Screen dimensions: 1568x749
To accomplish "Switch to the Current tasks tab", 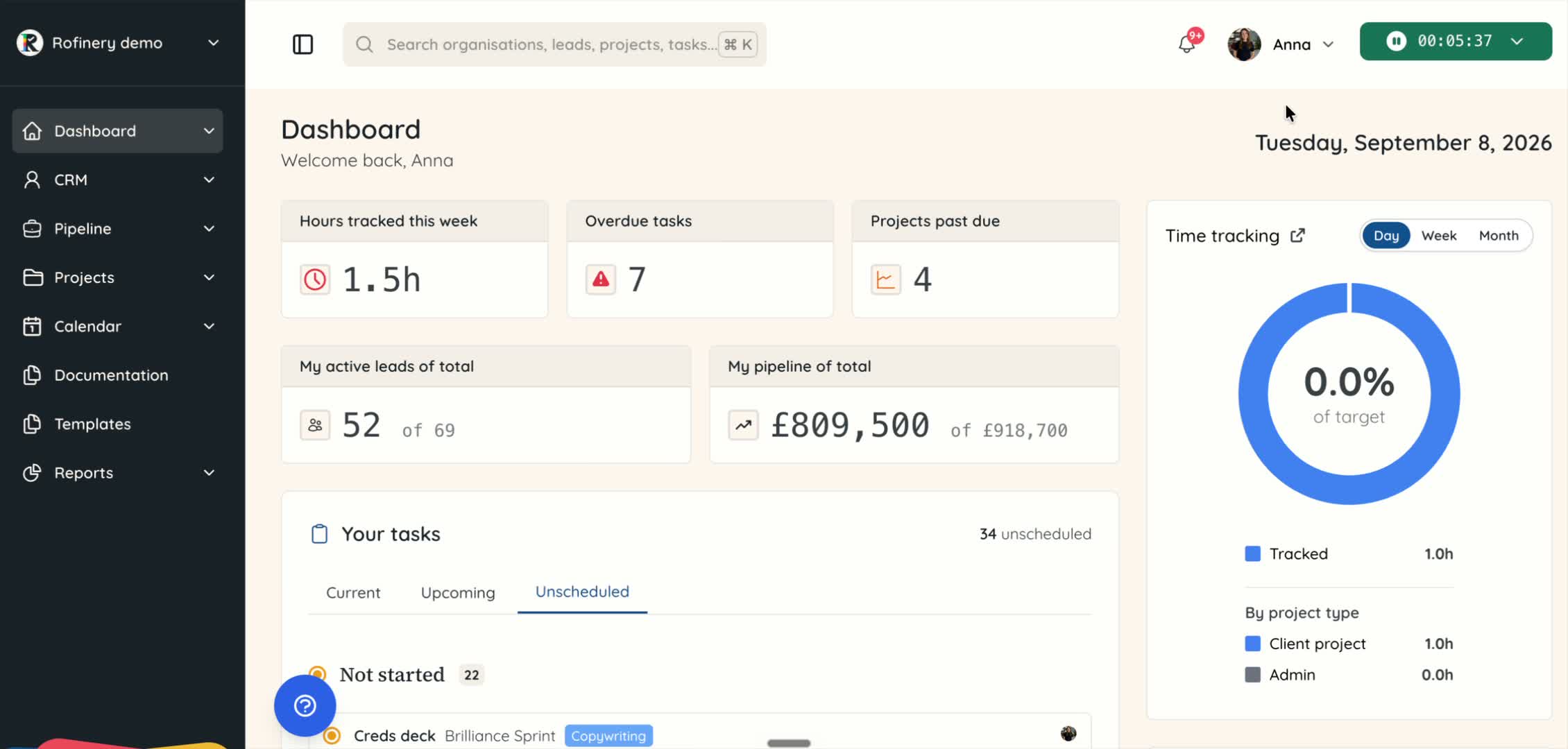I will [x=353, y=593].
